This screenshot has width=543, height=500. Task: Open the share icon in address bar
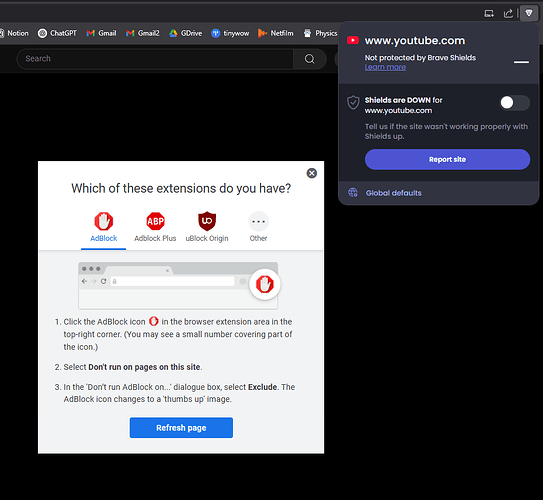point(508,14)
